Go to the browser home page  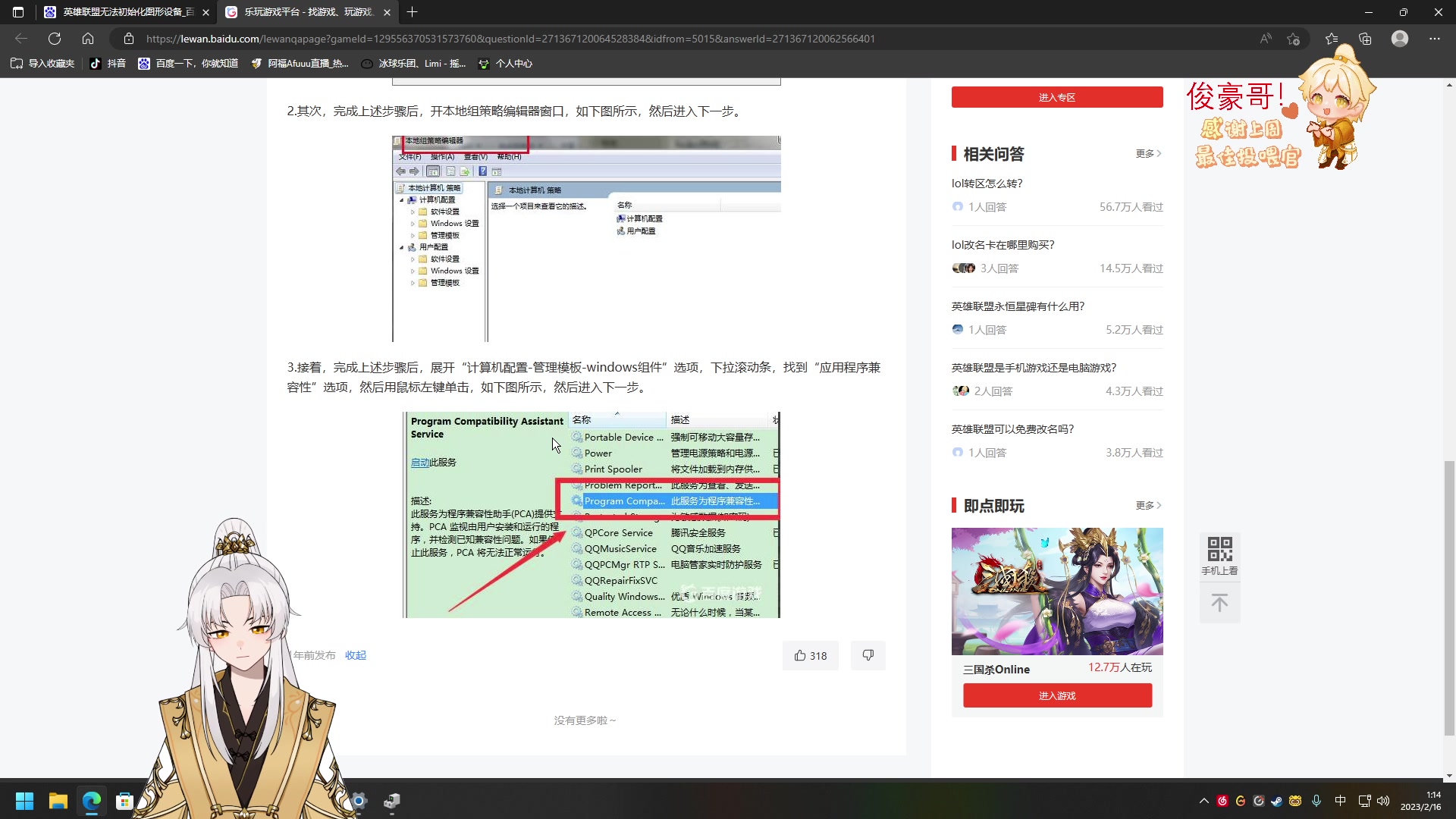[x=88, y=39]
